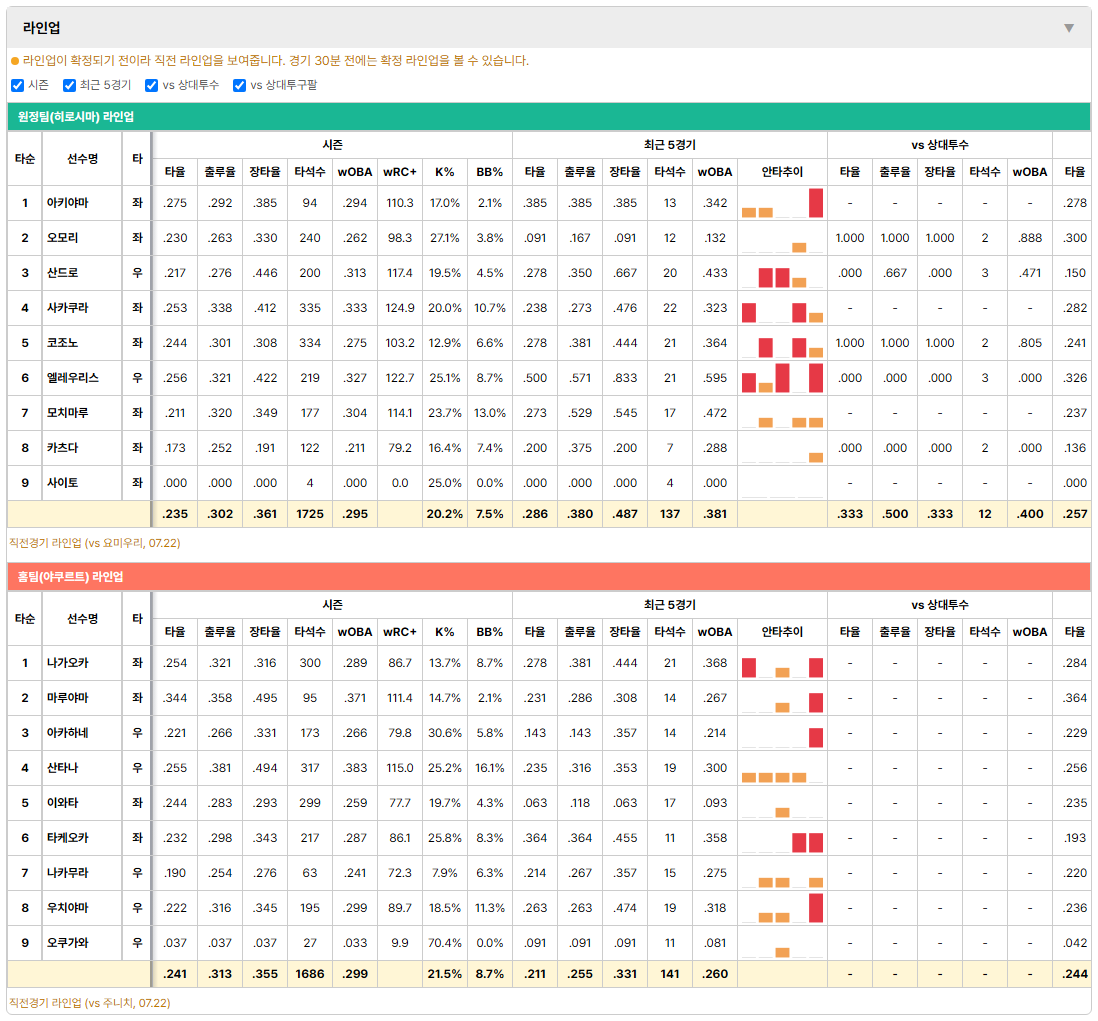The image size is (1098, 1021).
Task: Click 산타나's hit trend bars
Action: click(x=782, y=768)
